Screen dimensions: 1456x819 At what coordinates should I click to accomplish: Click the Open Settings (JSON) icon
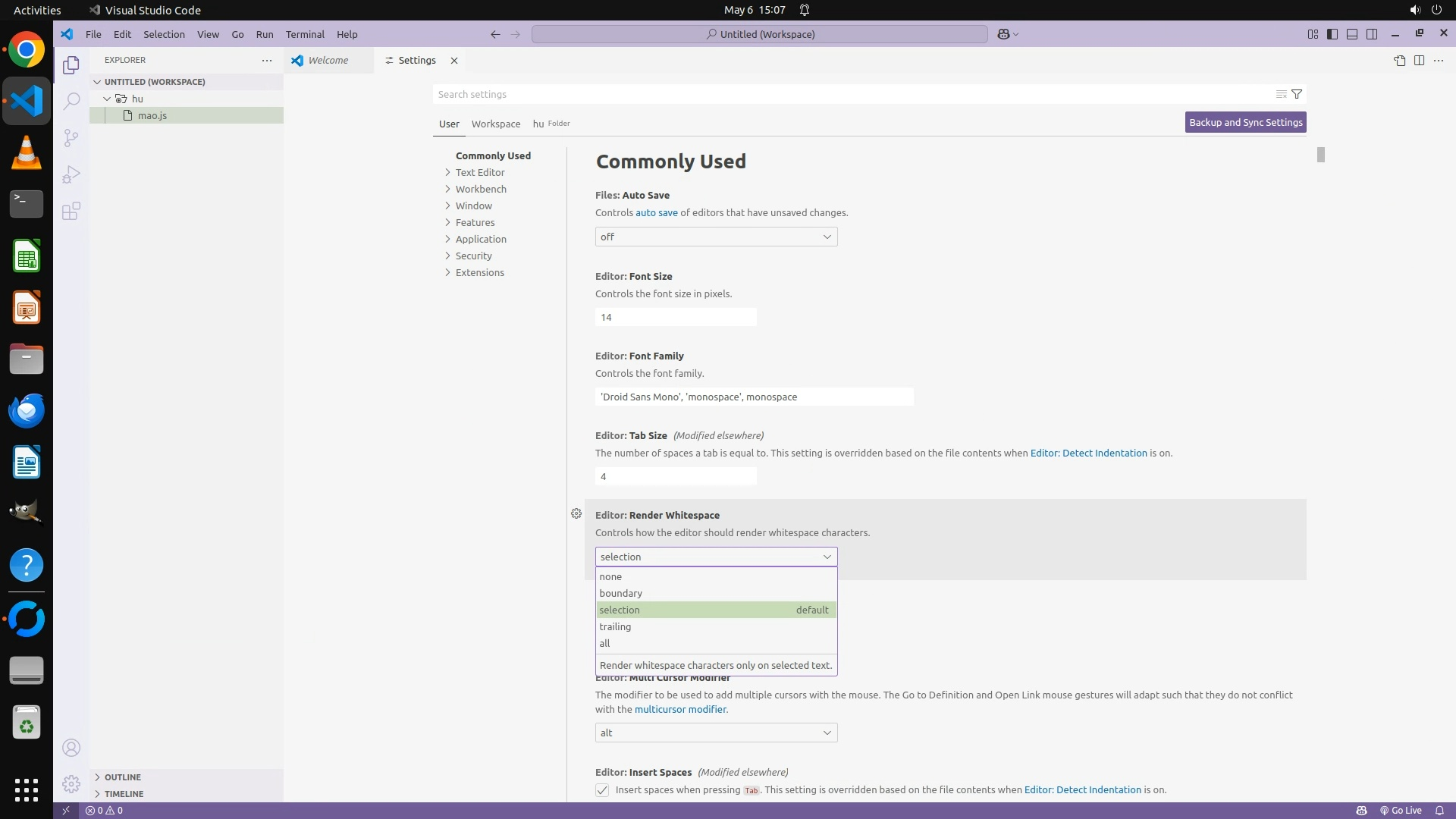(x=1399, y=61)
